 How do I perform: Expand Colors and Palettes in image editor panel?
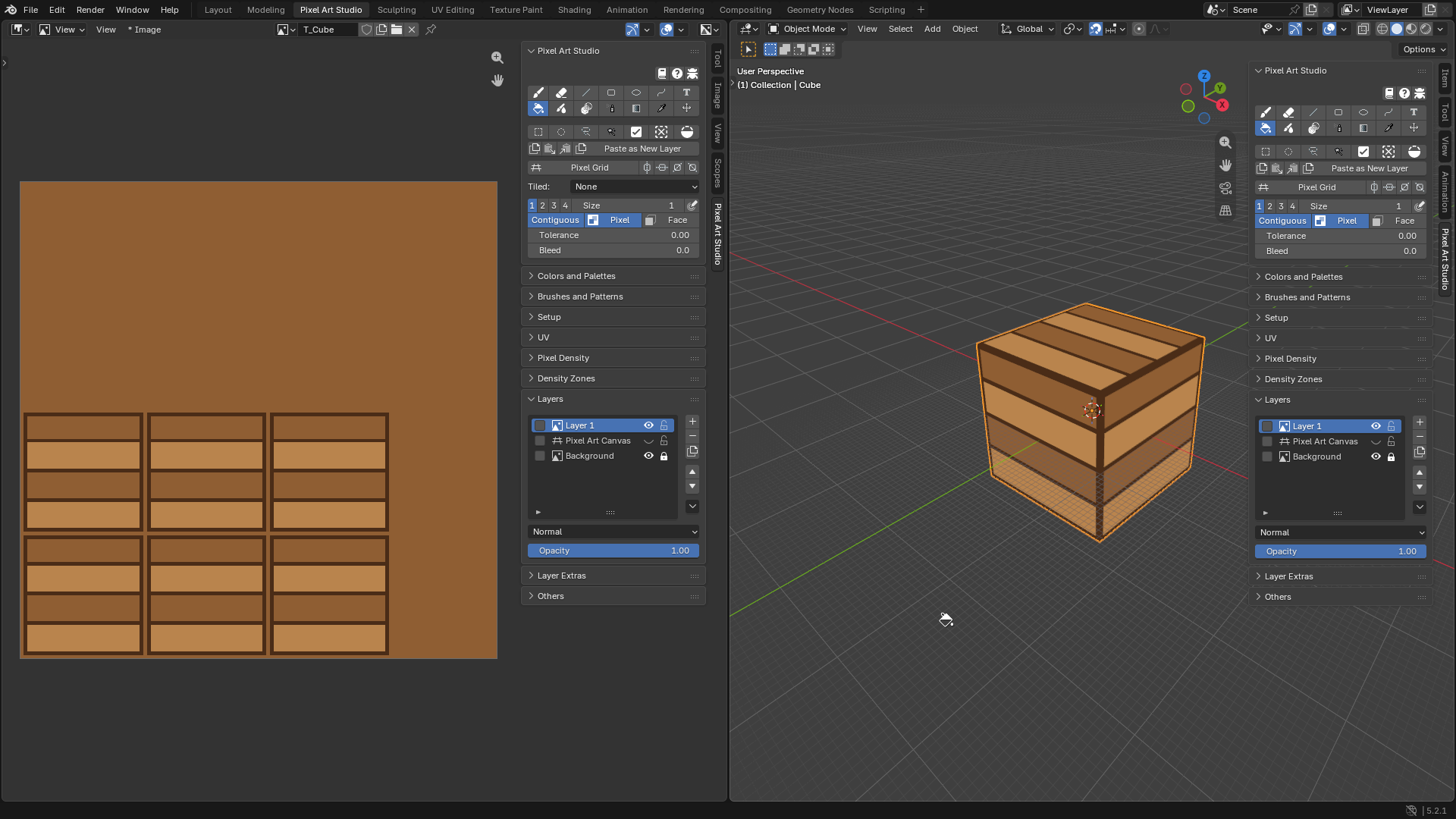pos(613,276)
